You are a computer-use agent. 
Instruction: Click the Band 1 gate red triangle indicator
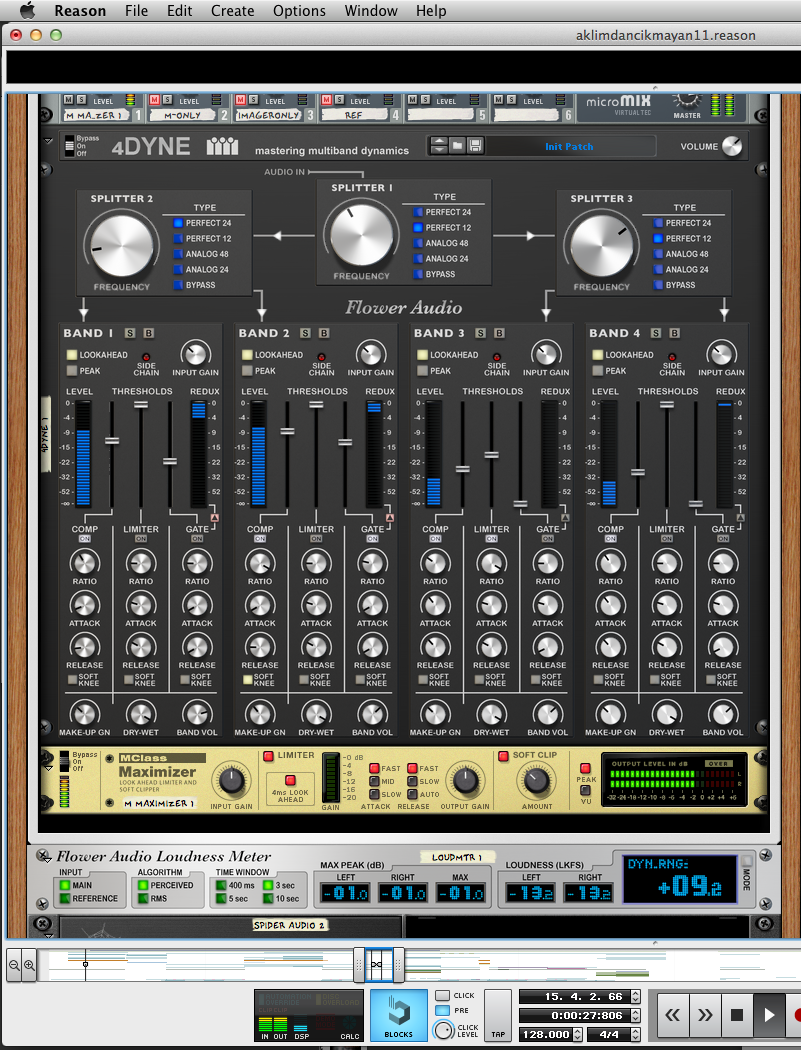click(214, 518)
